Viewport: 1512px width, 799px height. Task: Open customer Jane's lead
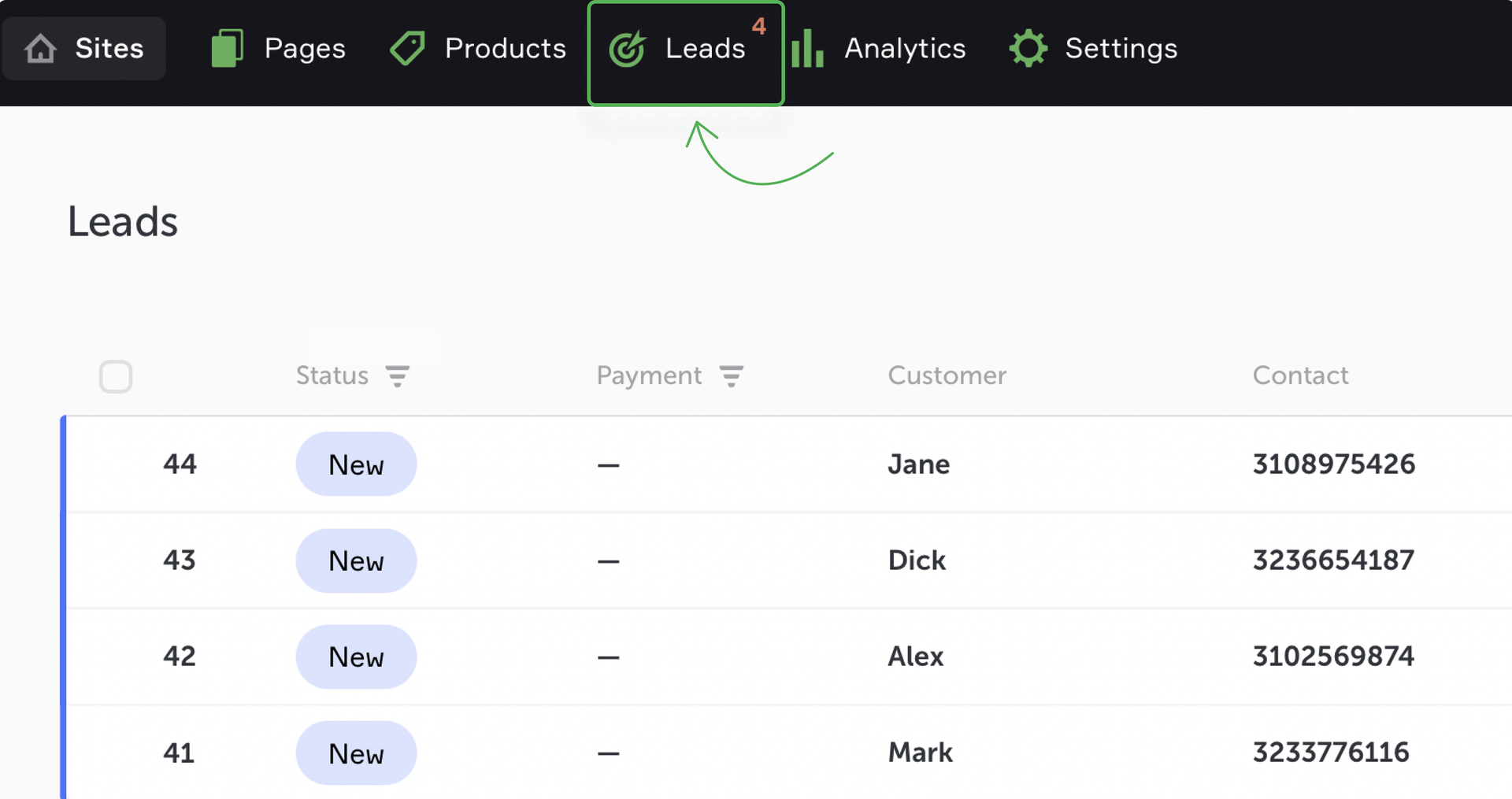[x=918, y=464]
